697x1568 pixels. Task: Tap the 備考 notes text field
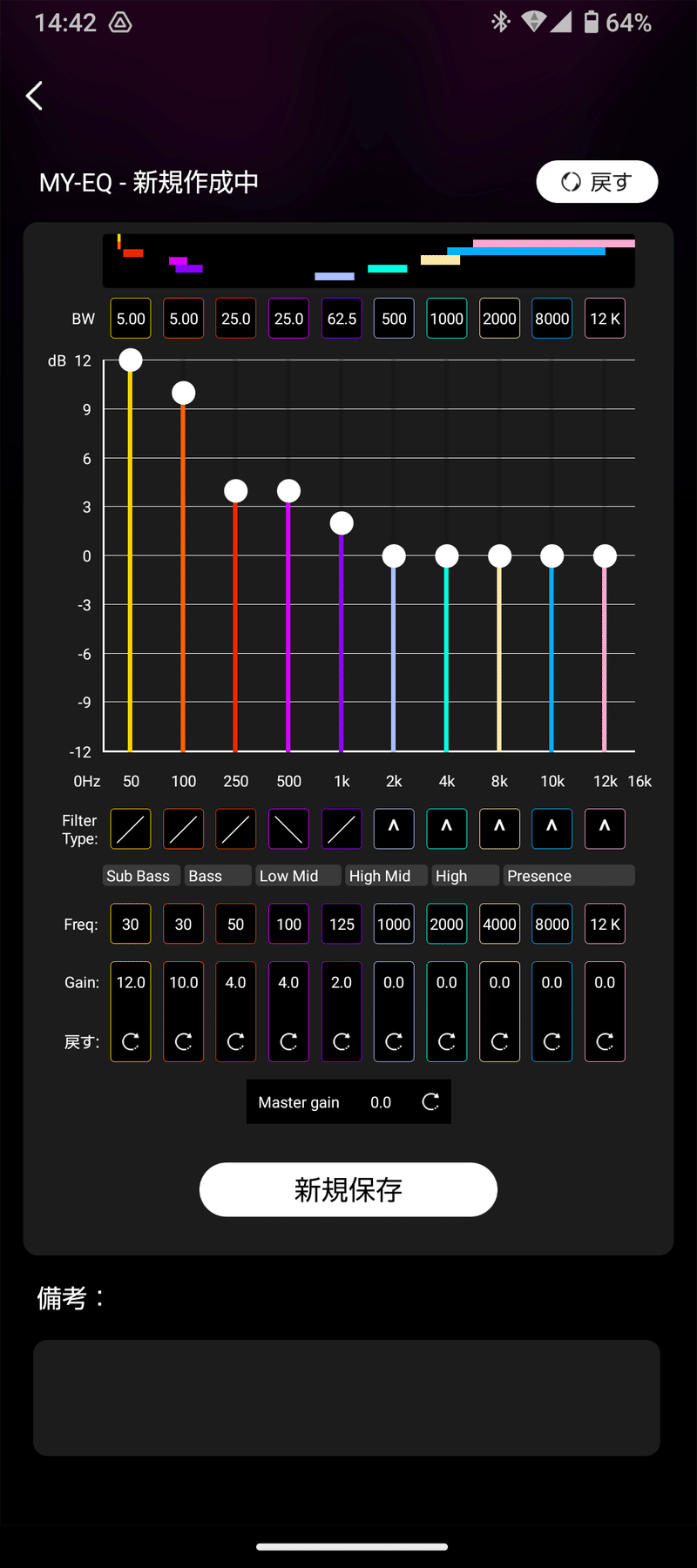(x=347, y=1397)
